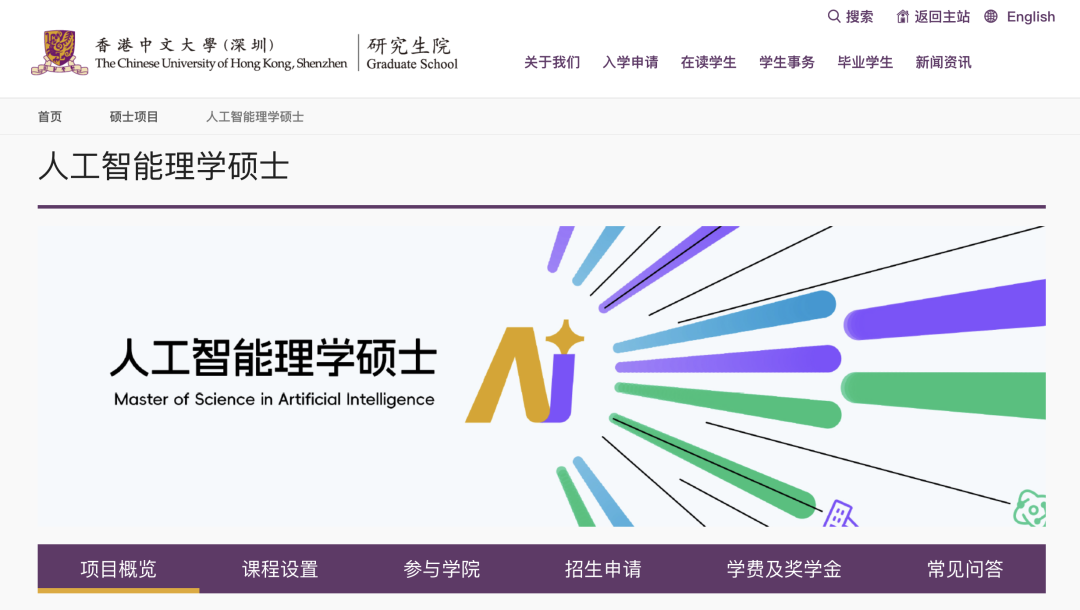The image size is (1080, 610).
Task: Switch language to English
Action: 1030,17
